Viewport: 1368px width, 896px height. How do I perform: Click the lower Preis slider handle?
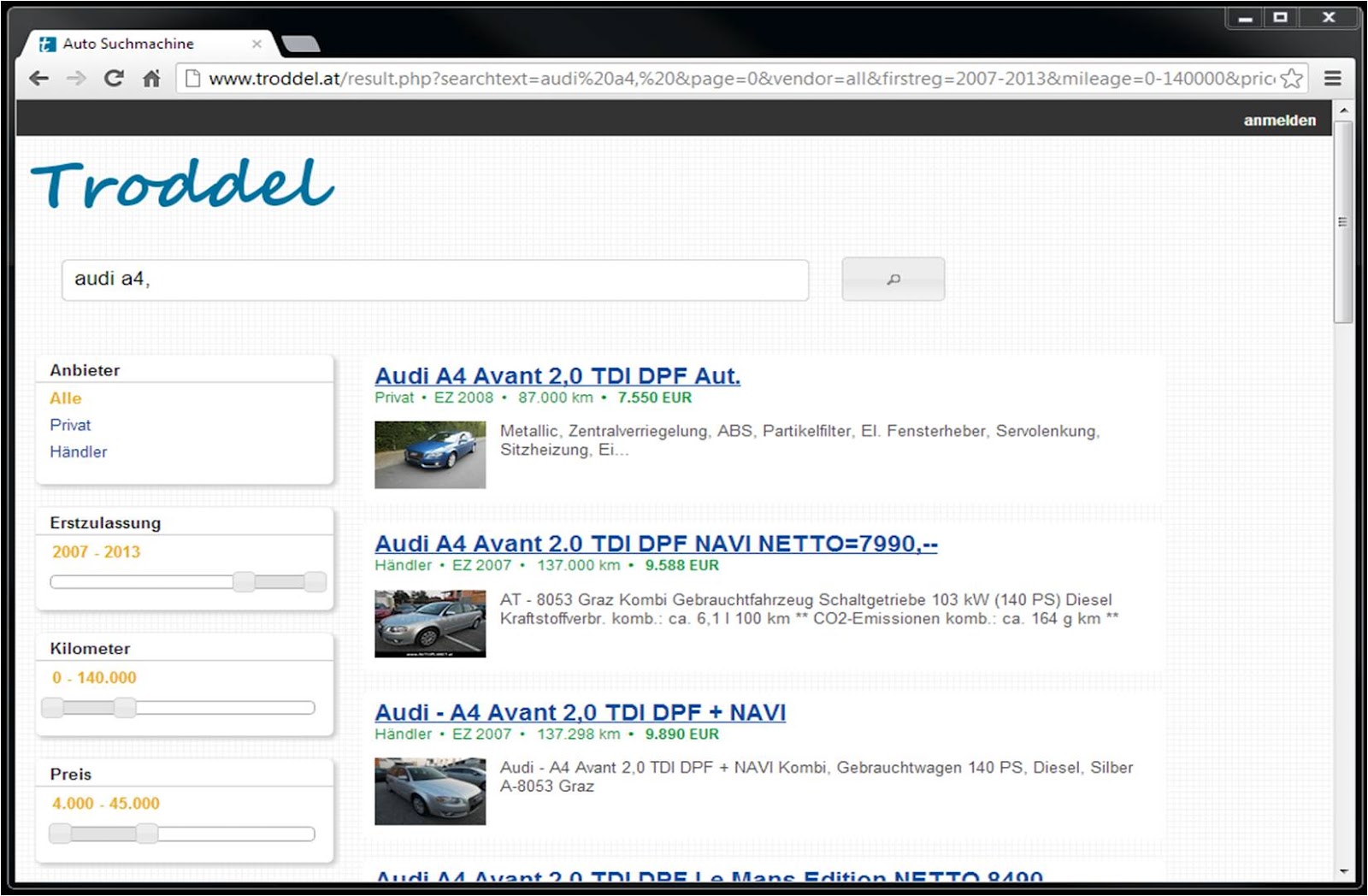click(60, 834)
